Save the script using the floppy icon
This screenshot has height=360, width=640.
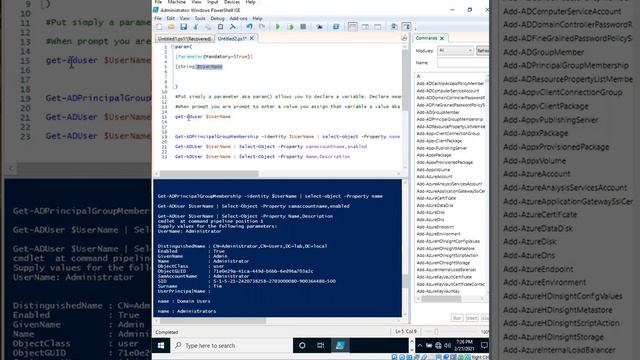coord(184,27)
